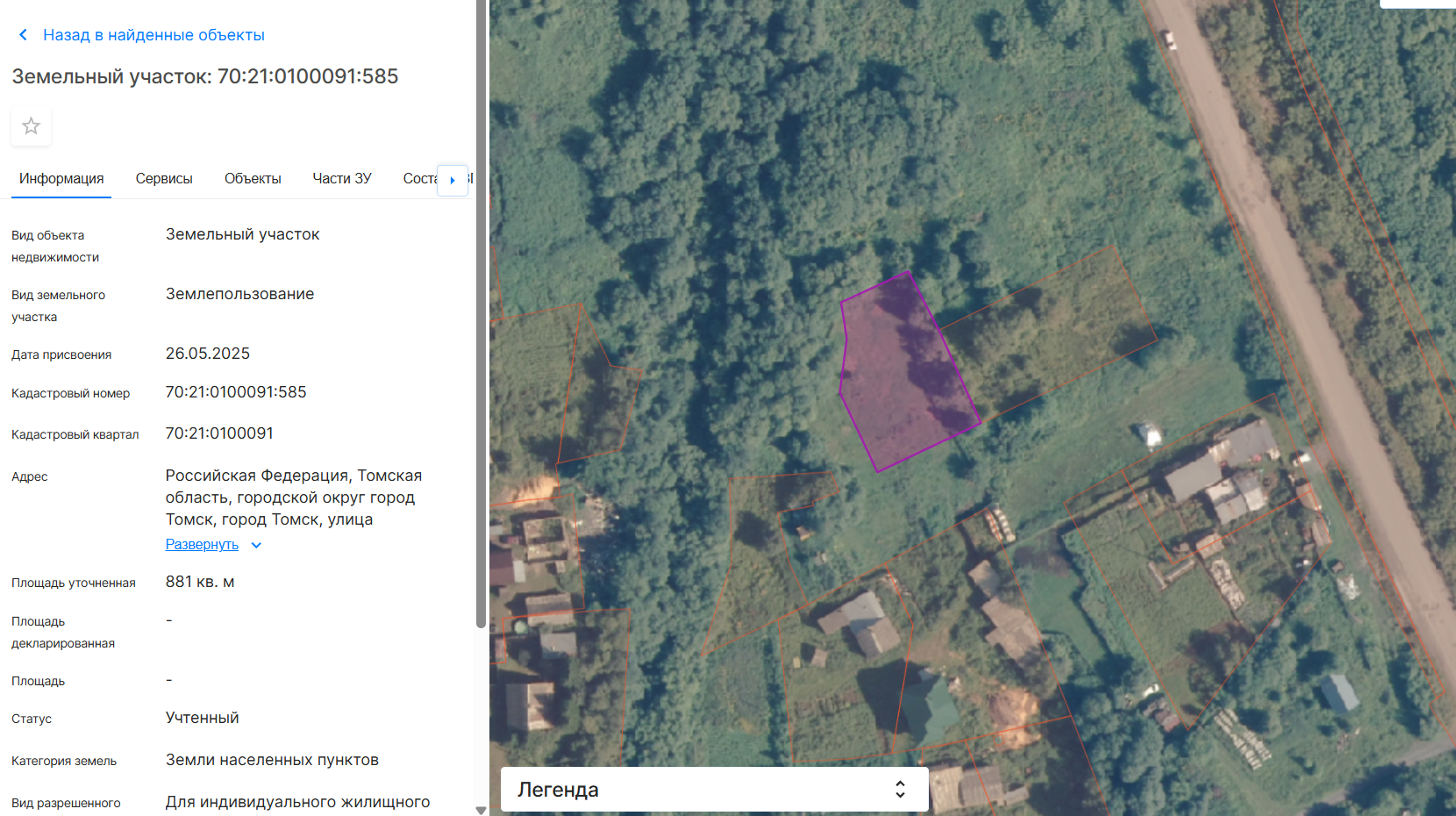This screenshot has width=1456, height=816.
Task: Open the partially hidden 'Соста' tab
Action: point(418,179)
